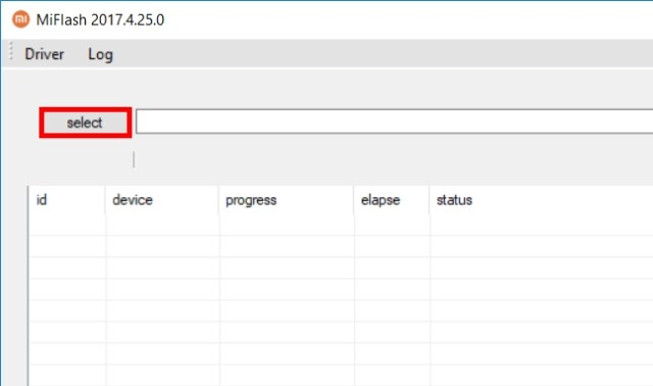Viewport: 653px width, 386px height.
Task: Open the Driver menu
Action: tap(44, 54)
